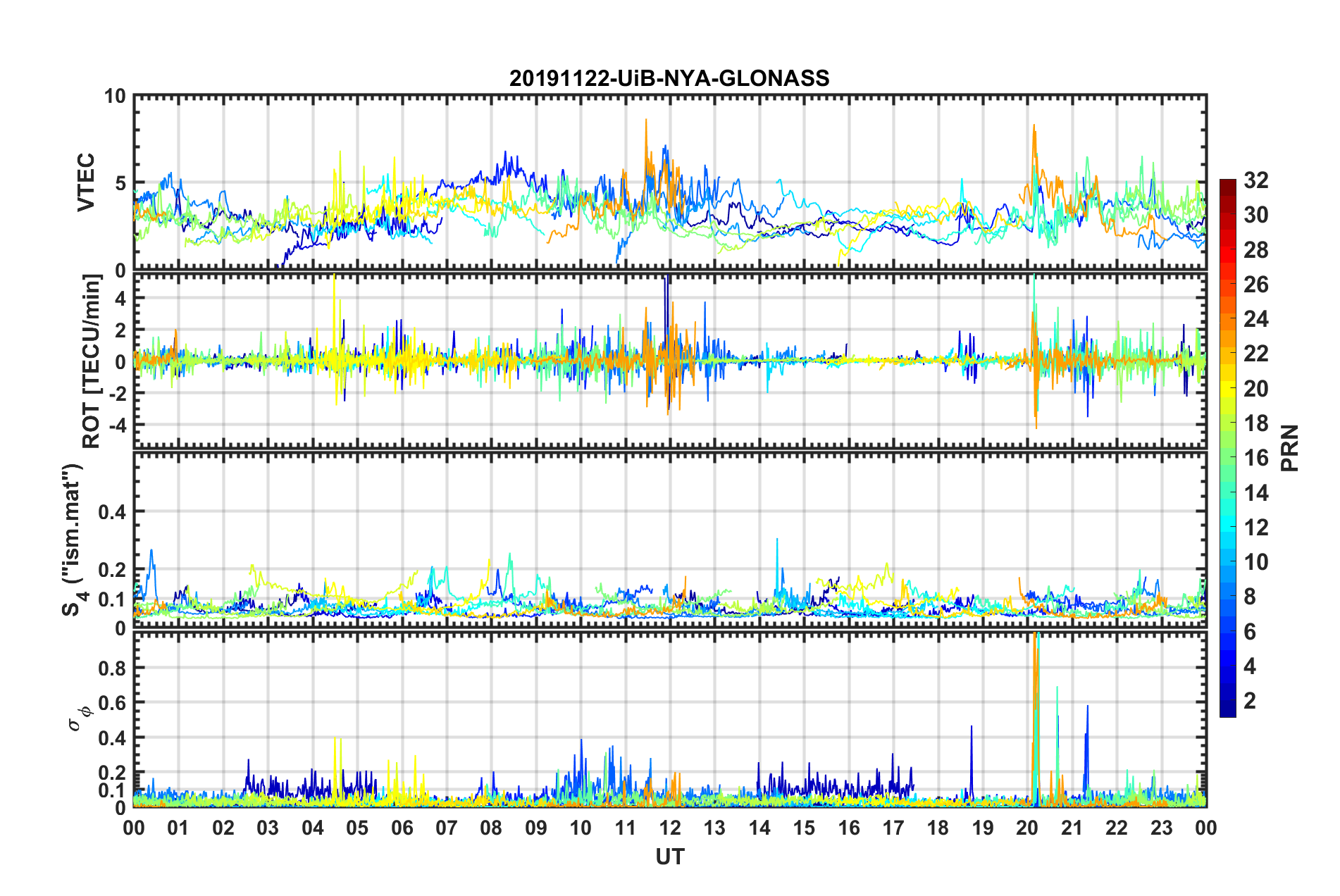Select the S4 ("ism.mat") axis label

(x=73, y=539)
